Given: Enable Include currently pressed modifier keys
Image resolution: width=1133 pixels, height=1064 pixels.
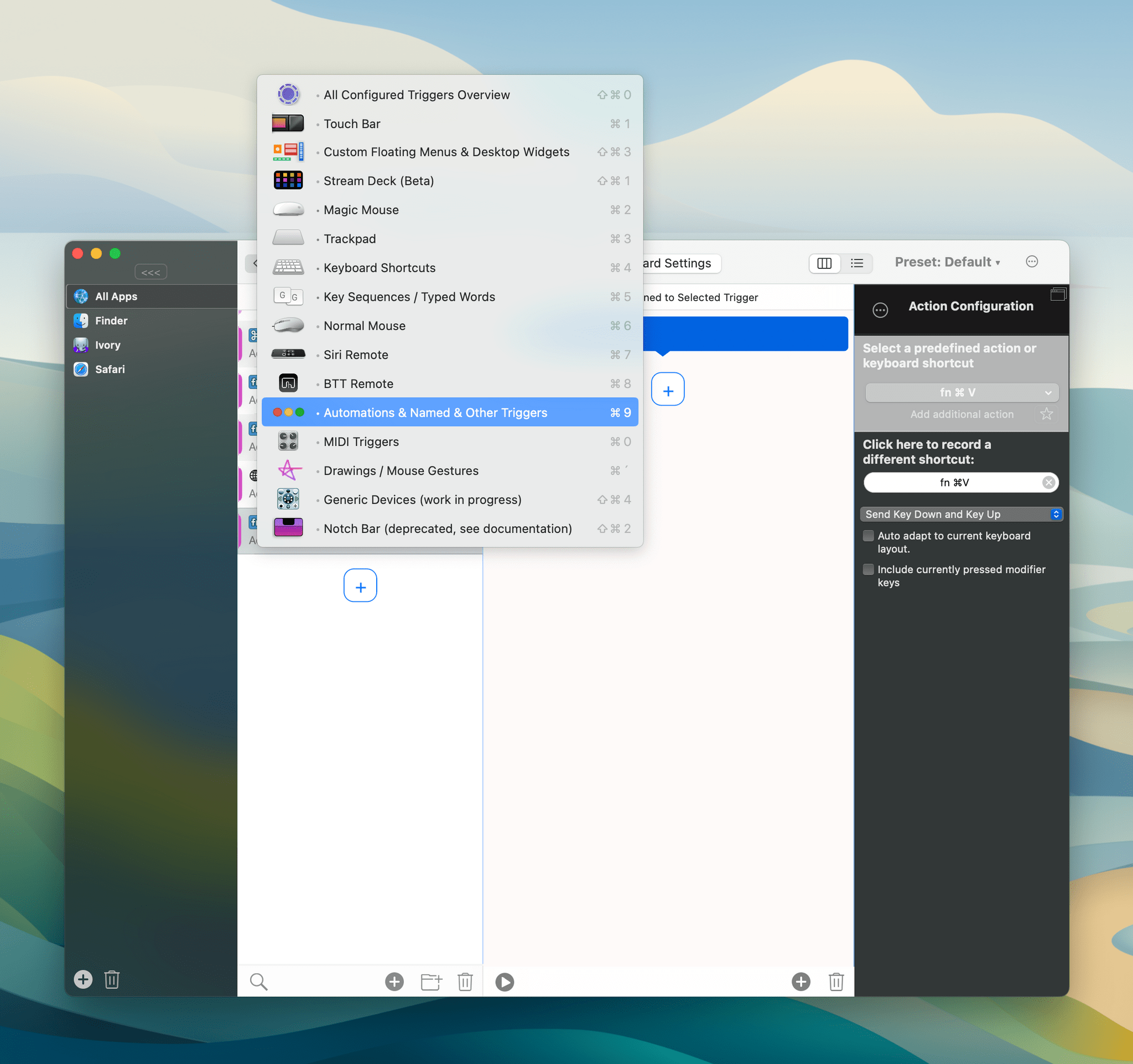Looking at the screenshot, I should pos(869,569).
